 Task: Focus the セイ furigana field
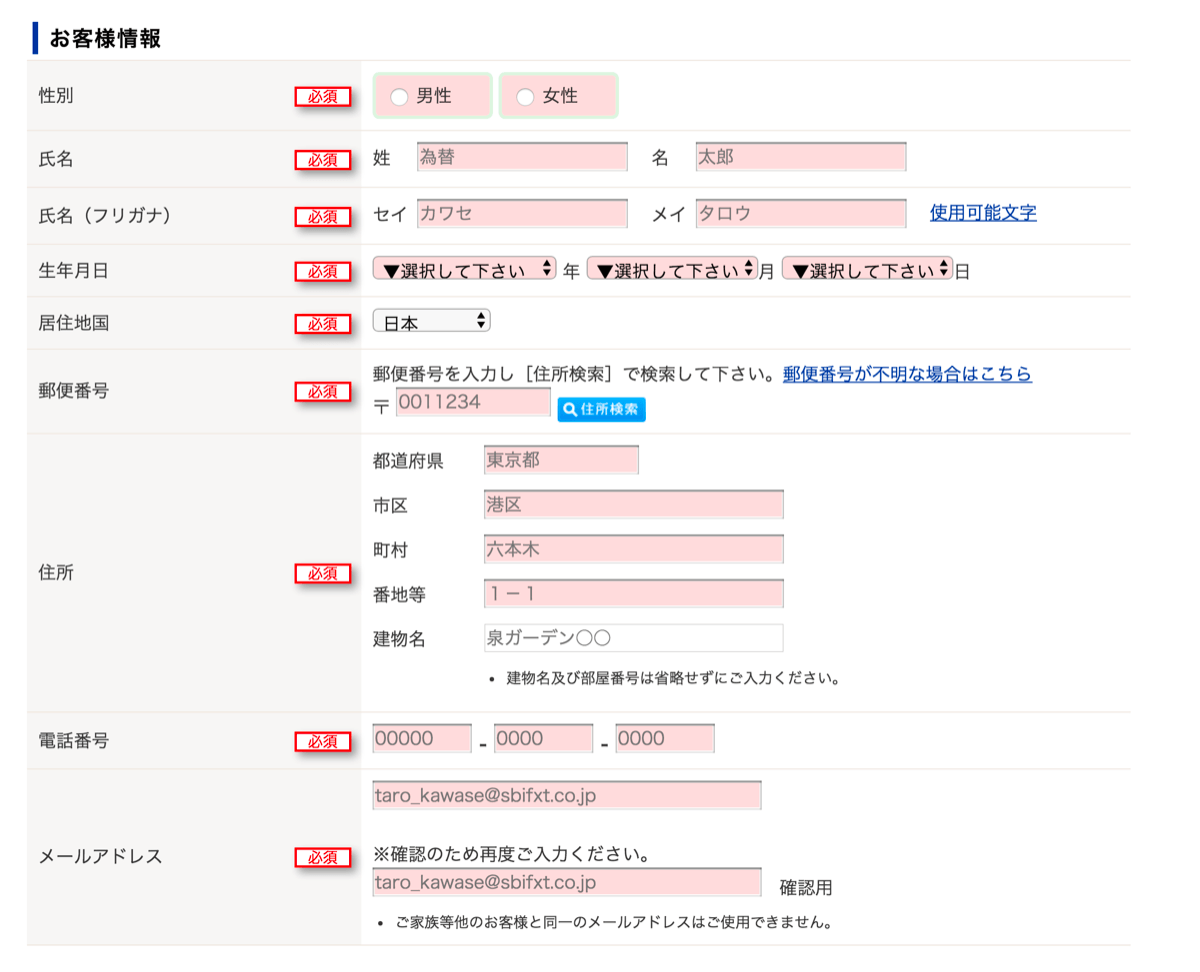pos(522,214)
